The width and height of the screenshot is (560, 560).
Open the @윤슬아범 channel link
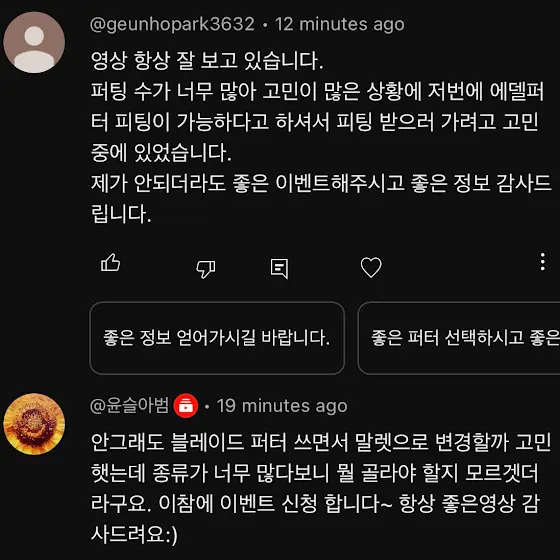129,406
